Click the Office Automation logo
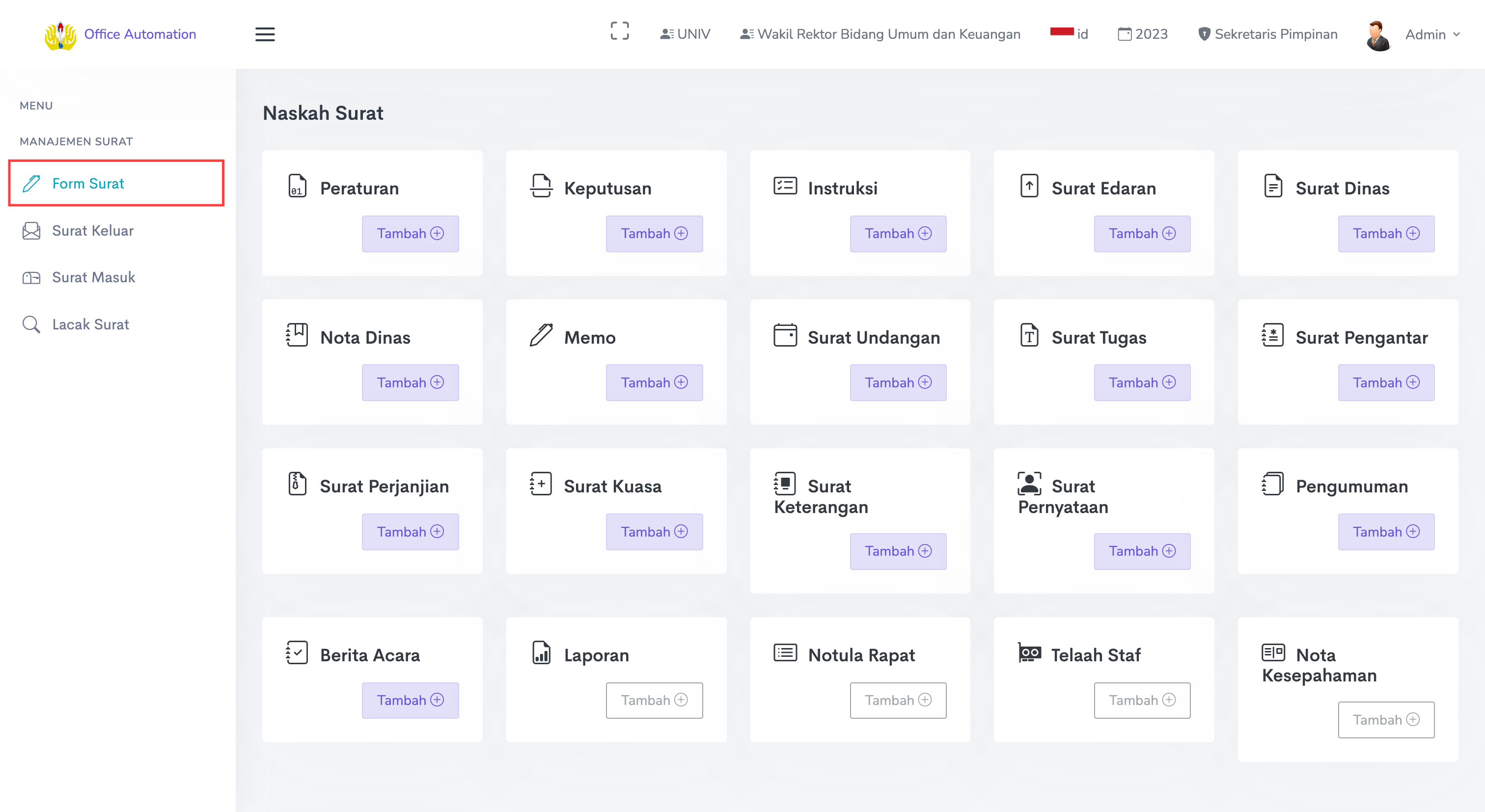This screenshot has height=812, width=1485. tap(60, 35)
